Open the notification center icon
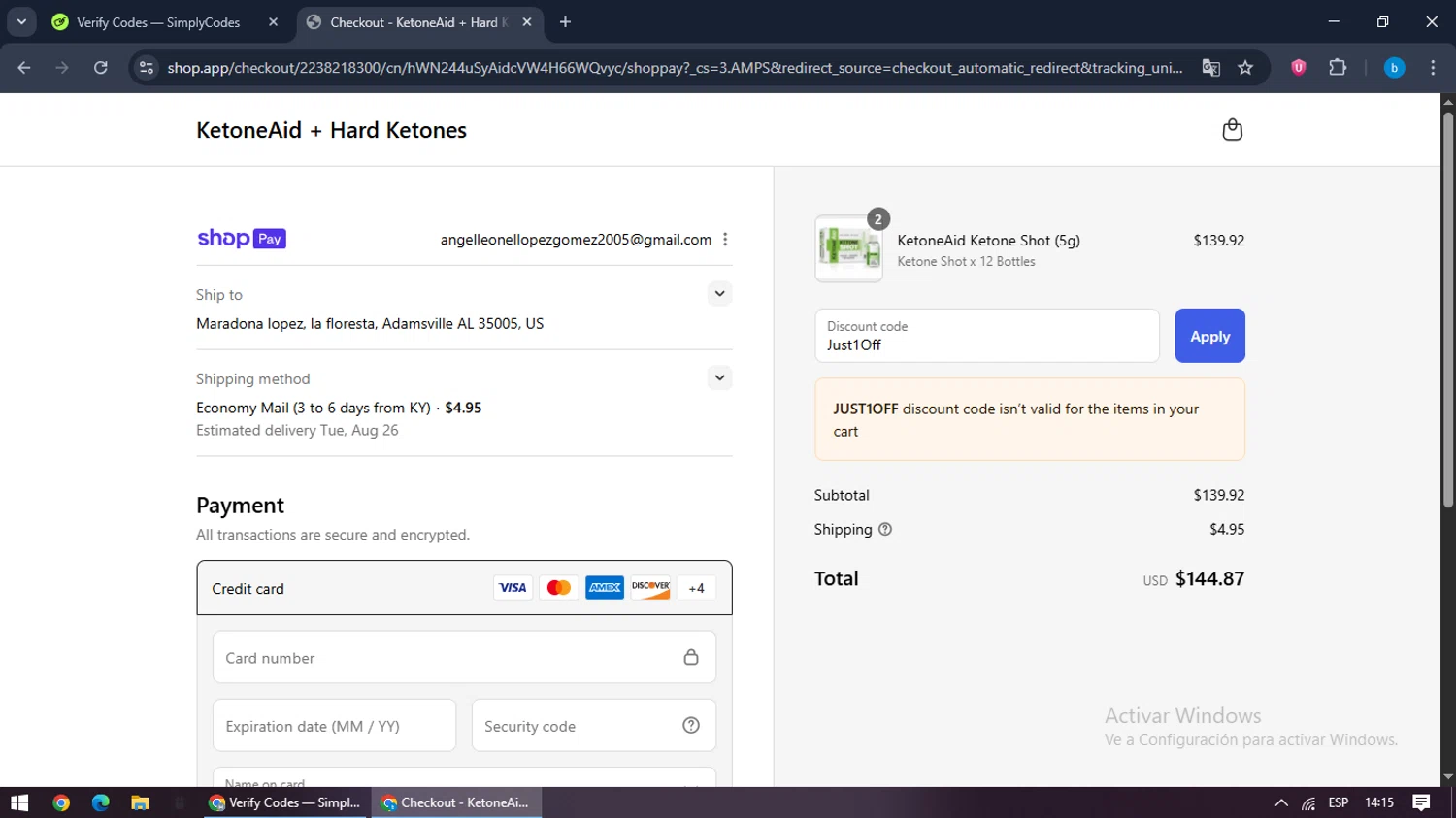 (1421, 802)
